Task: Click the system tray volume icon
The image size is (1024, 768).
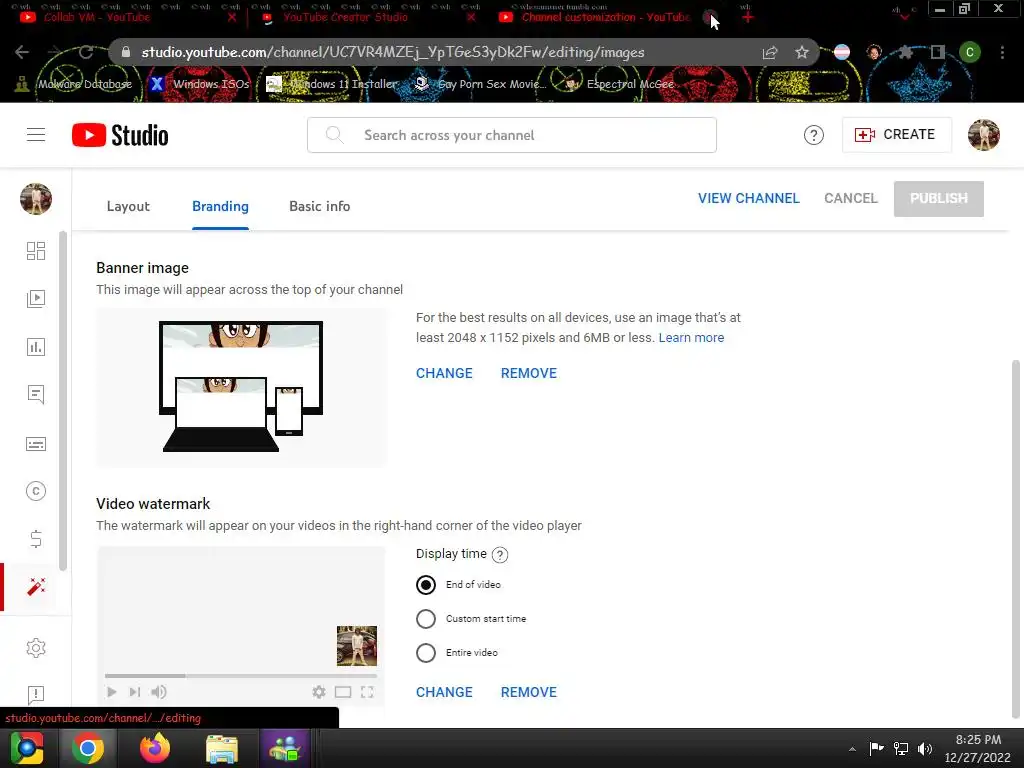Action: click(925, 748)
